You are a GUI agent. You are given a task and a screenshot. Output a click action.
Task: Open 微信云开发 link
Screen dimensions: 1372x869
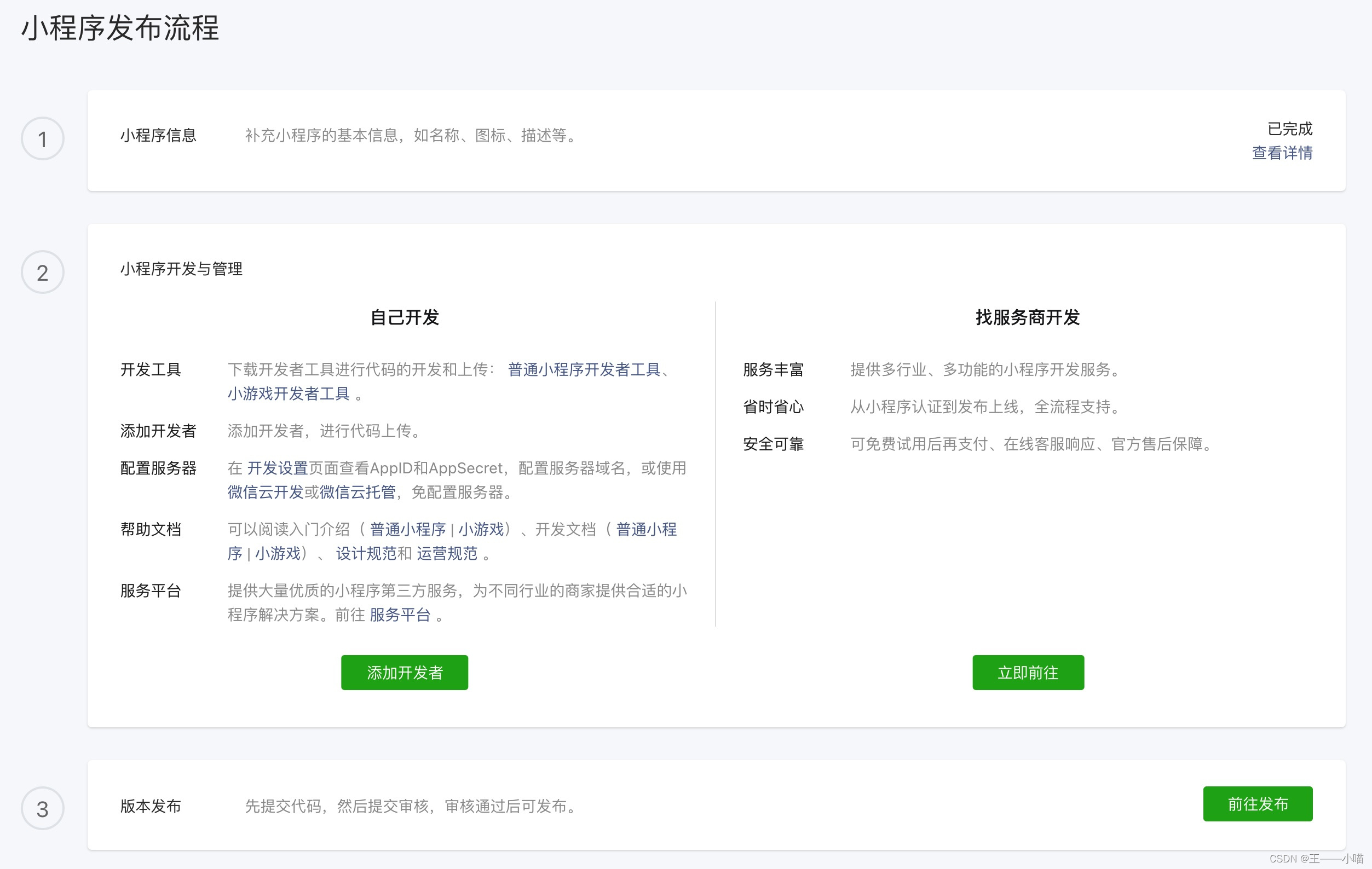click(265, 492)
